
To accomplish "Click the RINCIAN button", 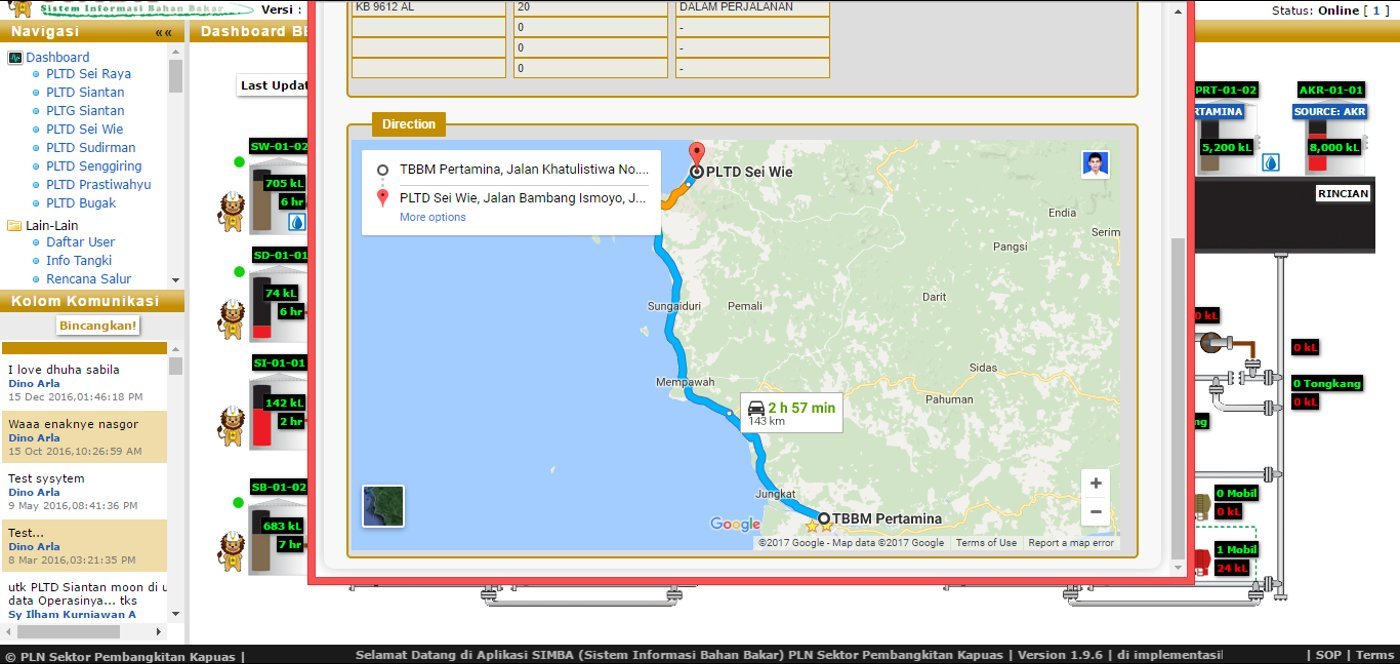I will pos(1342,193).
